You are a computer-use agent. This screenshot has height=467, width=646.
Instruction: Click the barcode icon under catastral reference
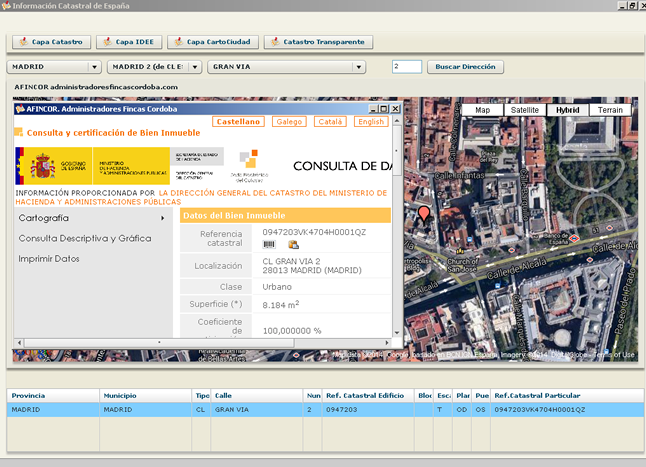269,245
